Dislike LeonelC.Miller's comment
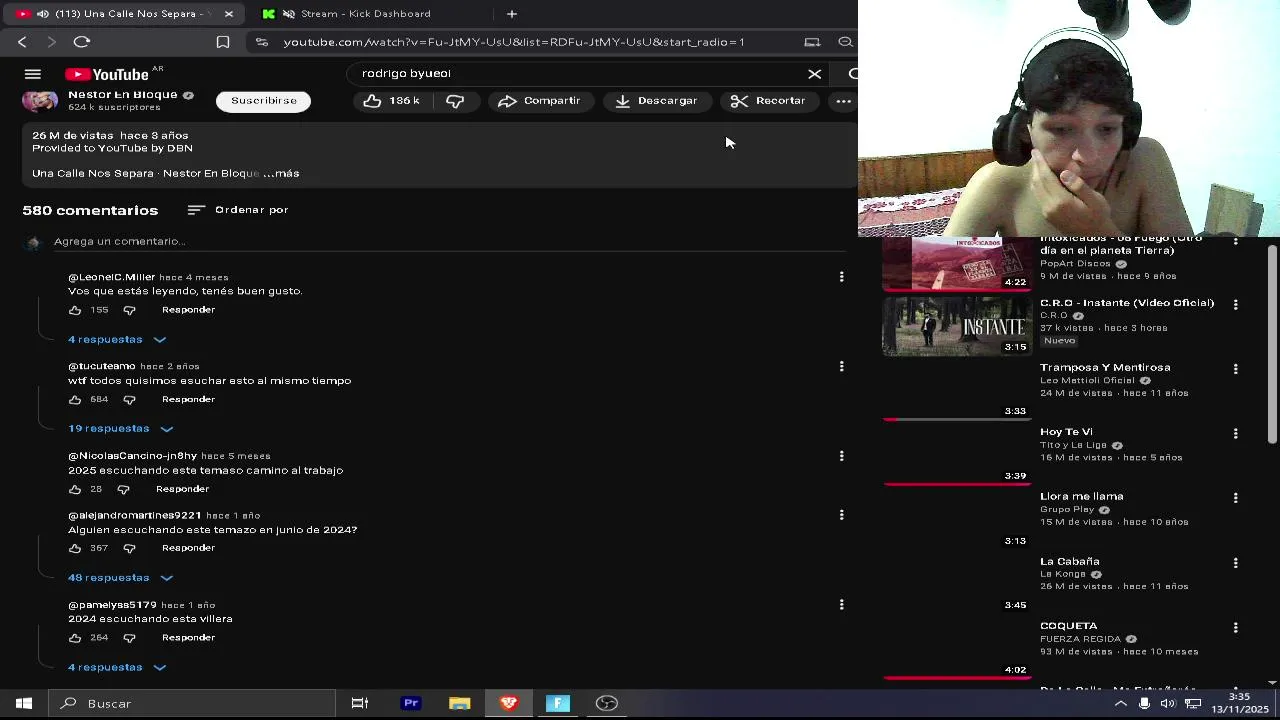 pyautogui.click(x=129, y=310)
